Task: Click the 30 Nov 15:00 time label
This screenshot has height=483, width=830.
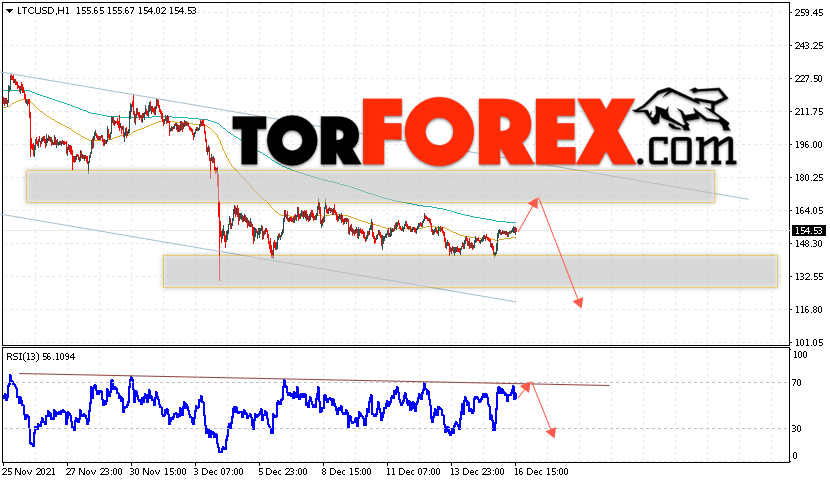Action: 158,471
